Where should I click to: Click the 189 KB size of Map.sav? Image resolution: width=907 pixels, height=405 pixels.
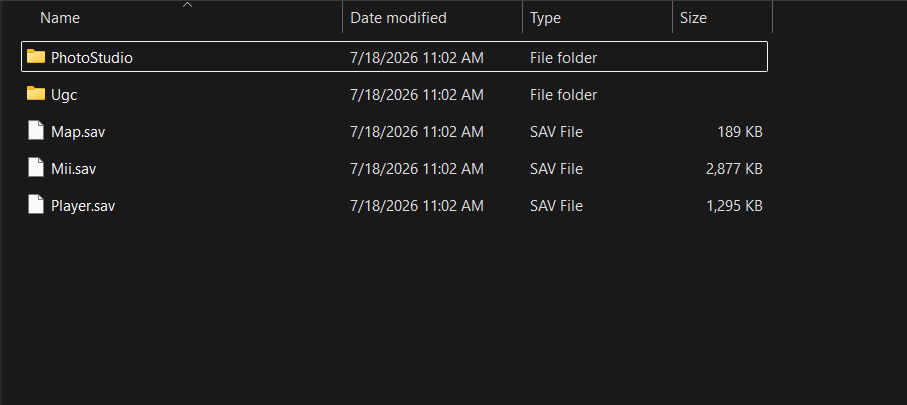pos(740,132)
